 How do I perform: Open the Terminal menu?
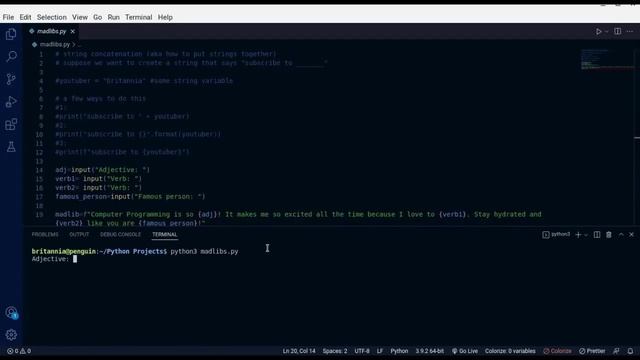[x=139, y=17]
